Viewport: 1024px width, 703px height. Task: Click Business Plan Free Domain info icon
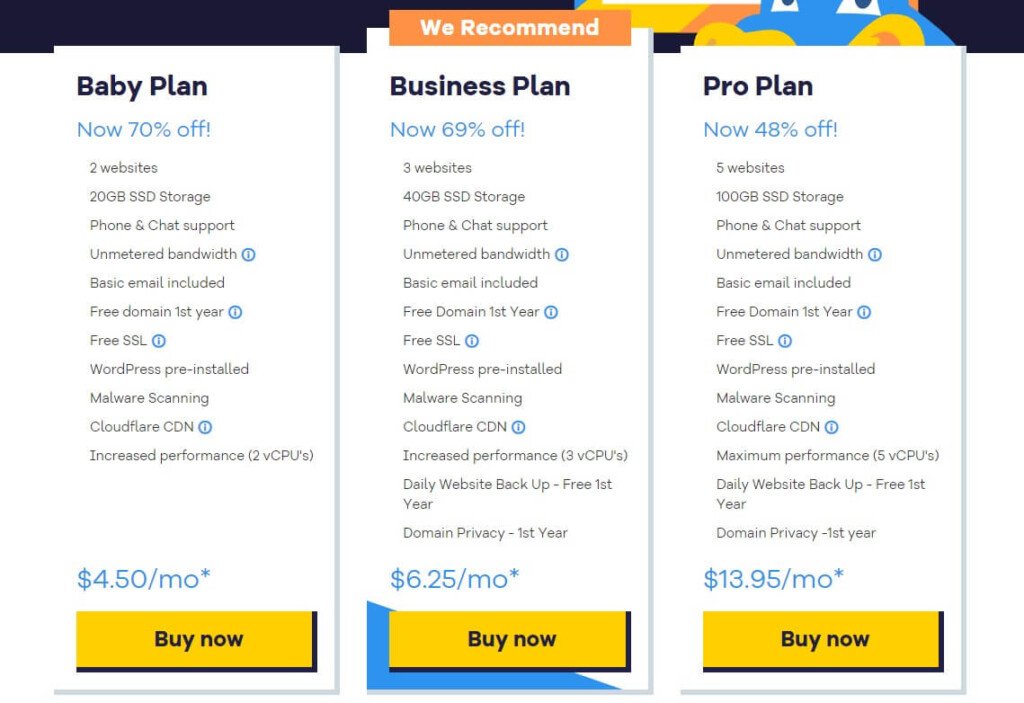(x=551, y=312)
